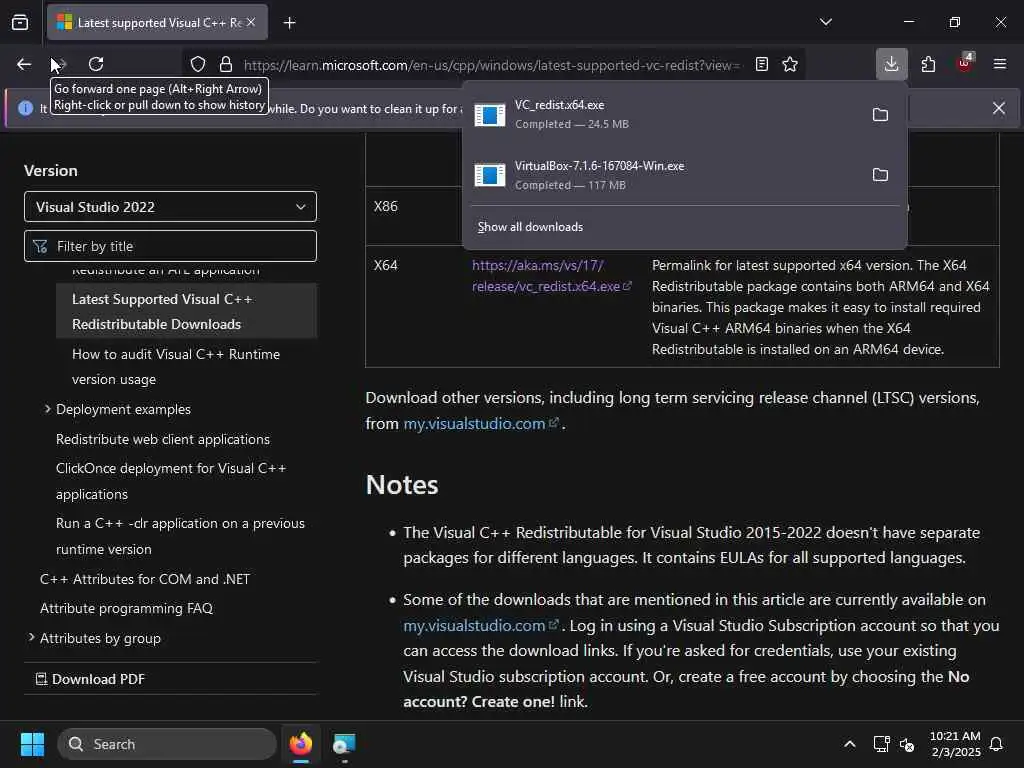The image size is (1024, 768).
Task: Open C++ Attributes for COM and .NET
Action: pos(145,579)
